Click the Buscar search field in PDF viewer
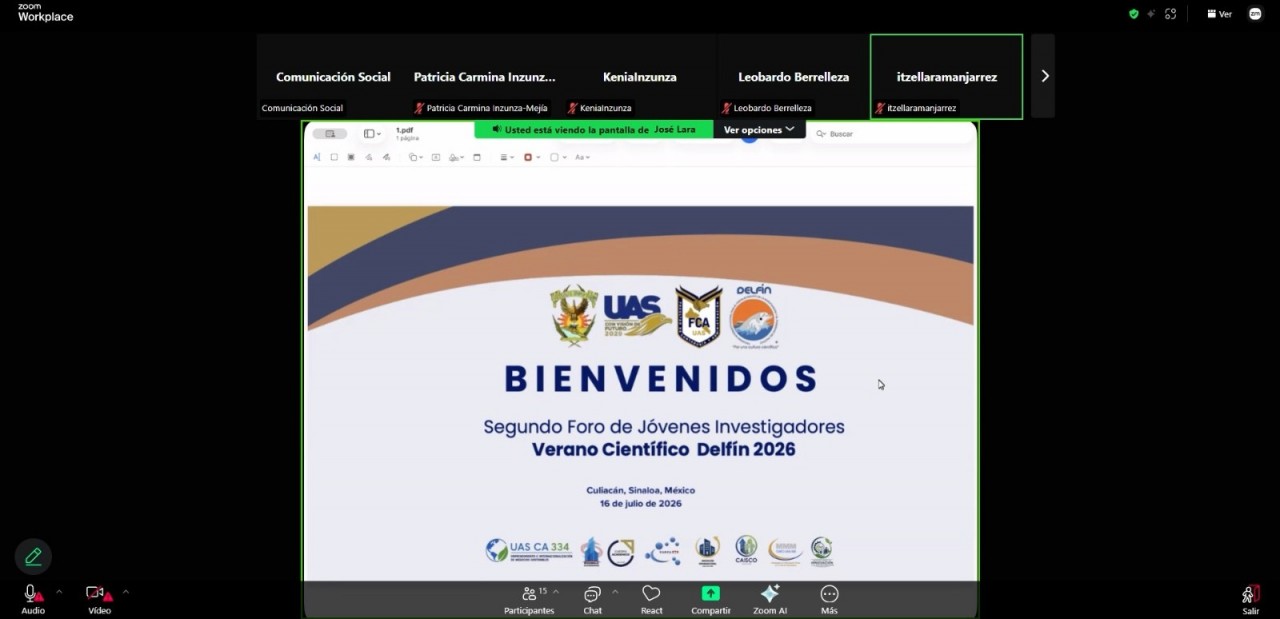Viewport: 1280px width, 619px height. tap(890, 134)
